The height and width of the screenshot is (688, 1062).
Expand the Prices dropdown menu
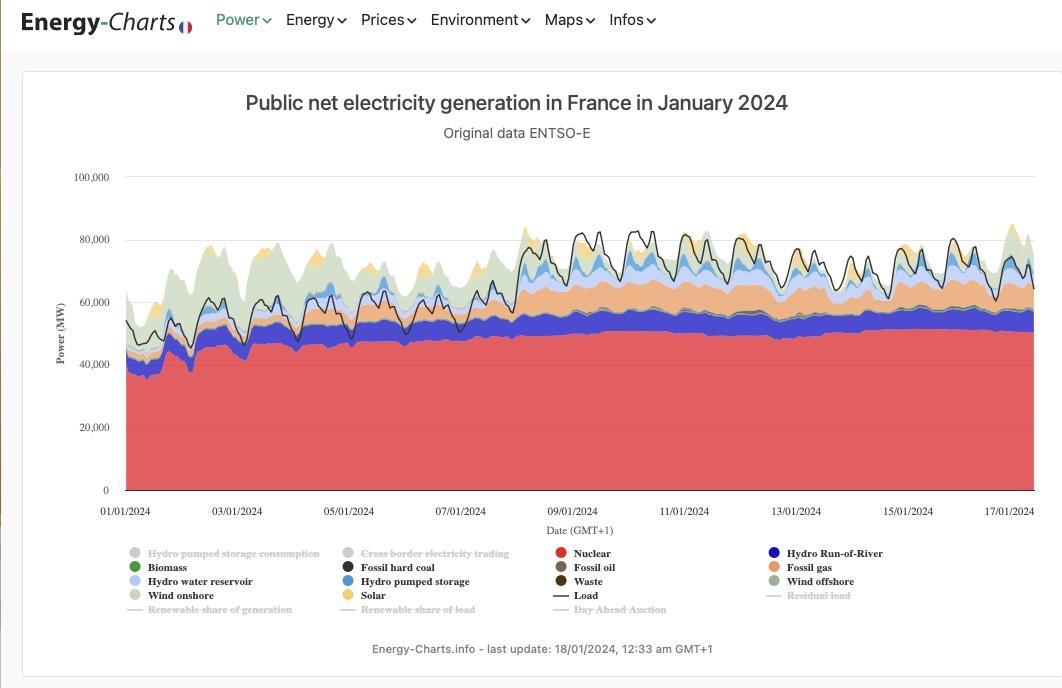tap(389, 20)
